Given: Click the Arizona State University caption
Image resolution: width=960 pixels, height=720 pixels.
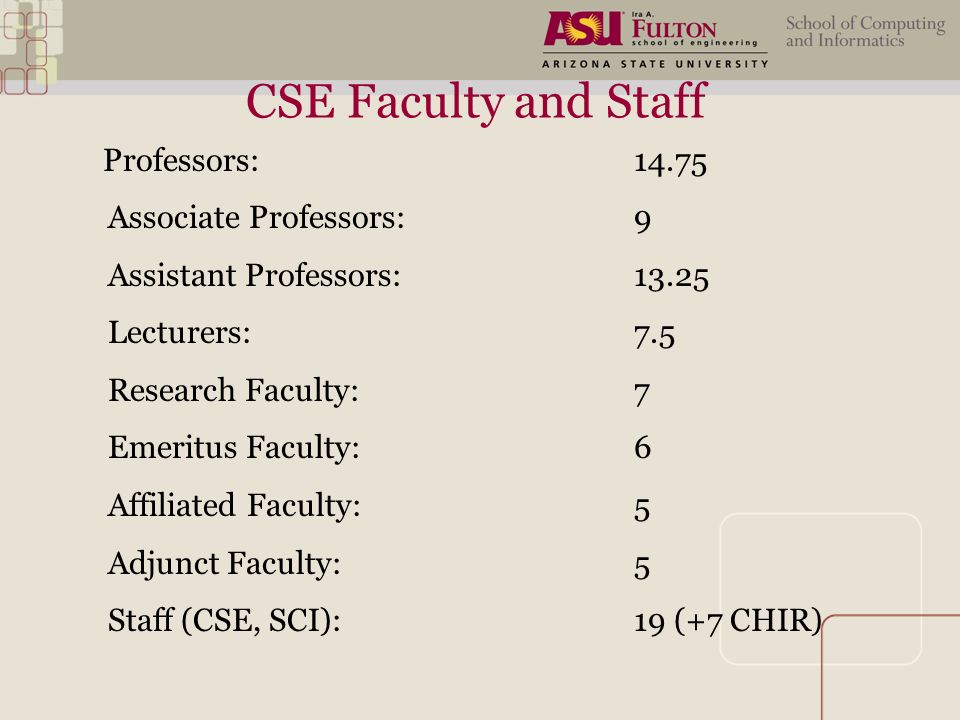Looking at the screenshot, I should coord(654,64).
